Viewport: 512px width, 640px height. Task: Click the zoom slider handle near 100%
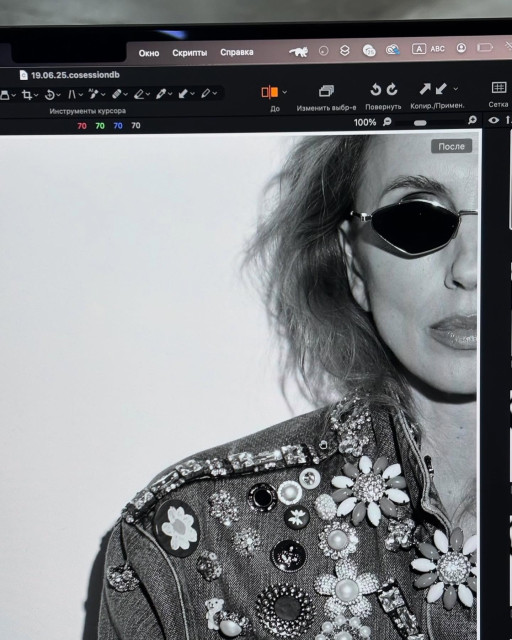[x=420, y=123]
